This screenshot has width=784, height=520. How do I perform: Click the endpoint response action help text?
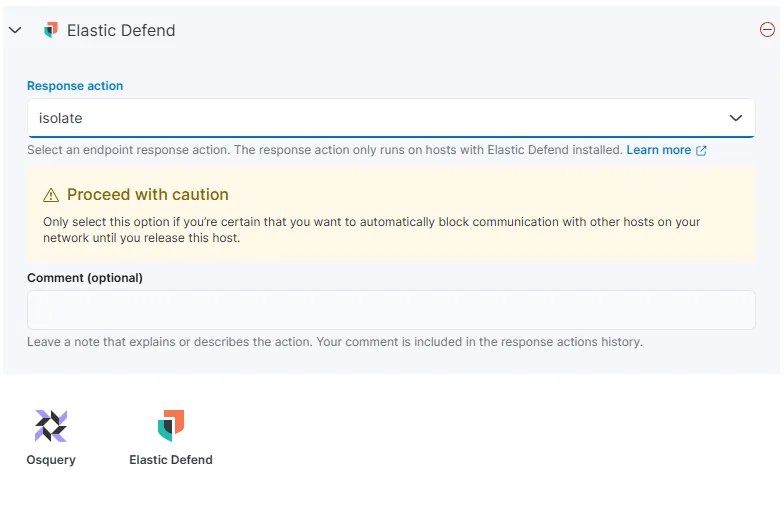pyautogui.click(x=324, y=150)
